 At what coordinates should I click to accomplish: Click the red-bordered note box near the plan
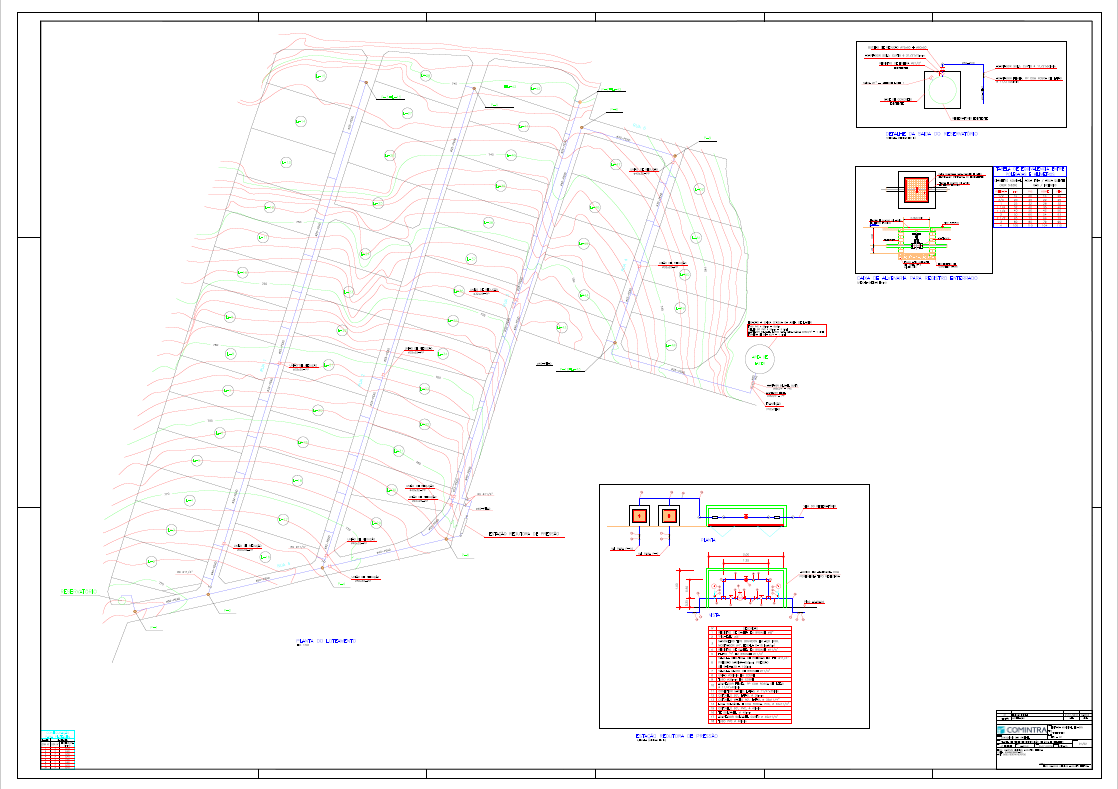[786, 330]
